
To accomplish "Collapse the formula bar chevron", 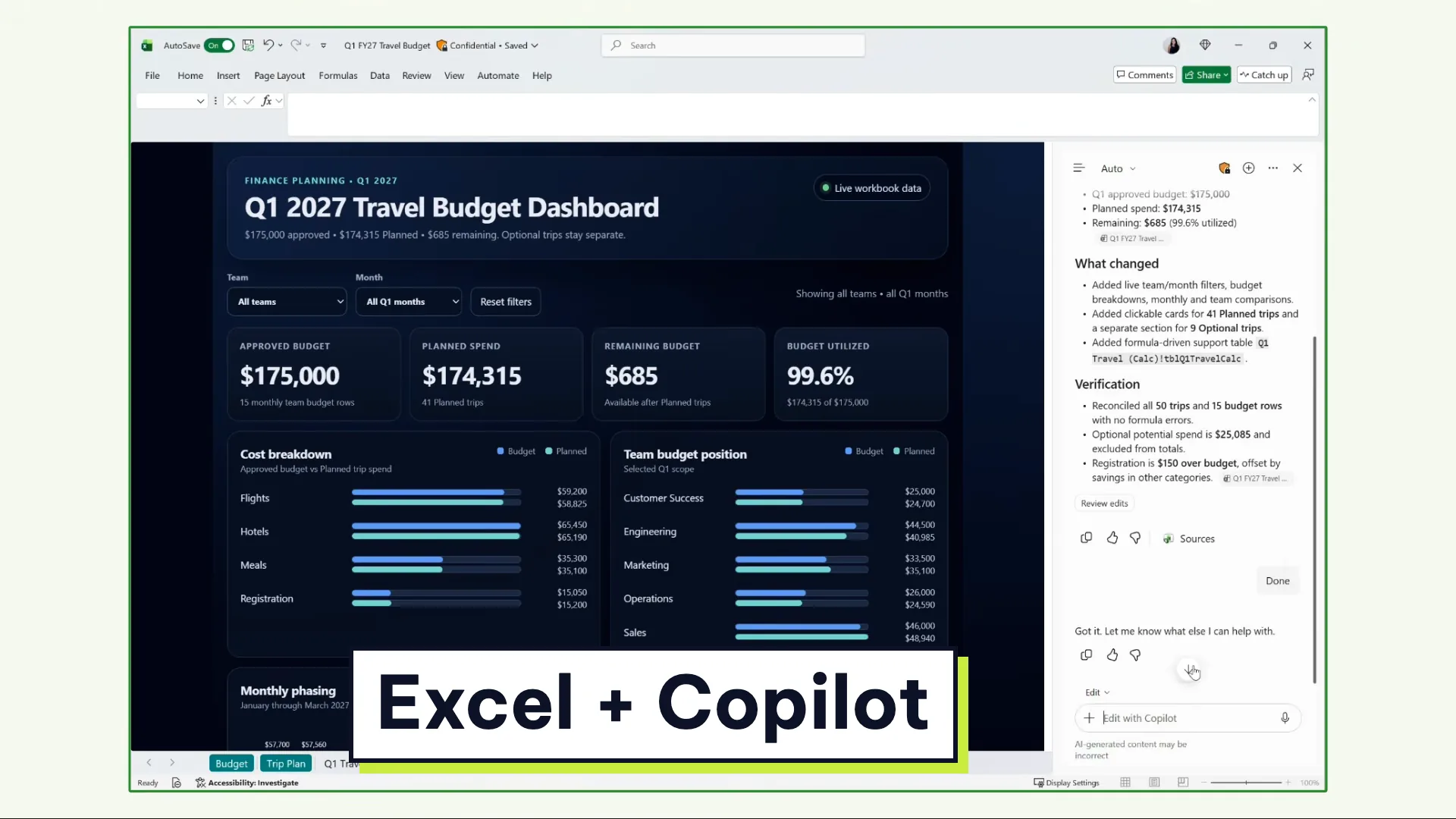I will point(1312,100).
